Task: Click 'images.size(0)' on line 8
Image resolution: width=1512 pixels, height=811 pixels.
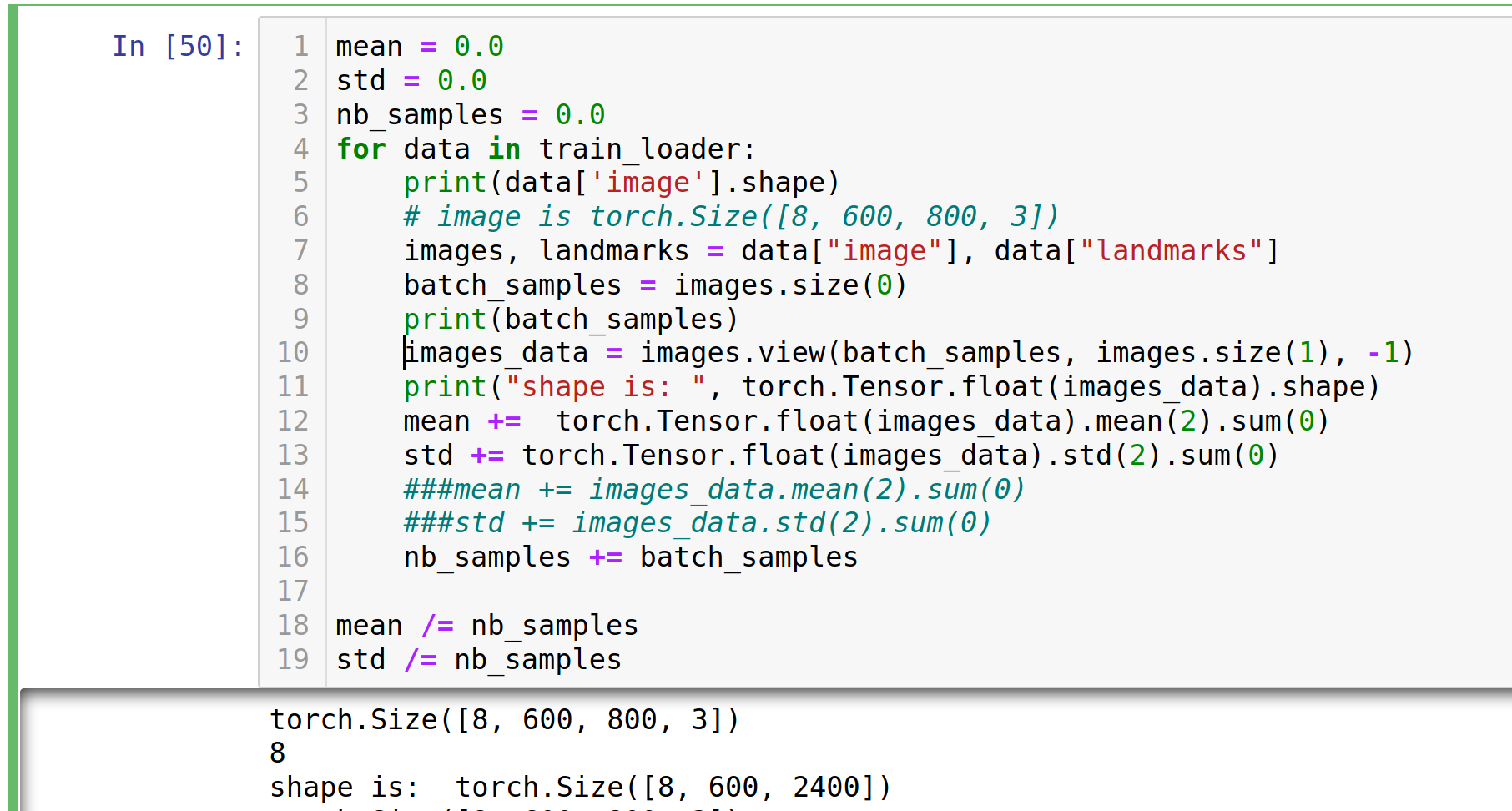Action: [x=789, y=285]
